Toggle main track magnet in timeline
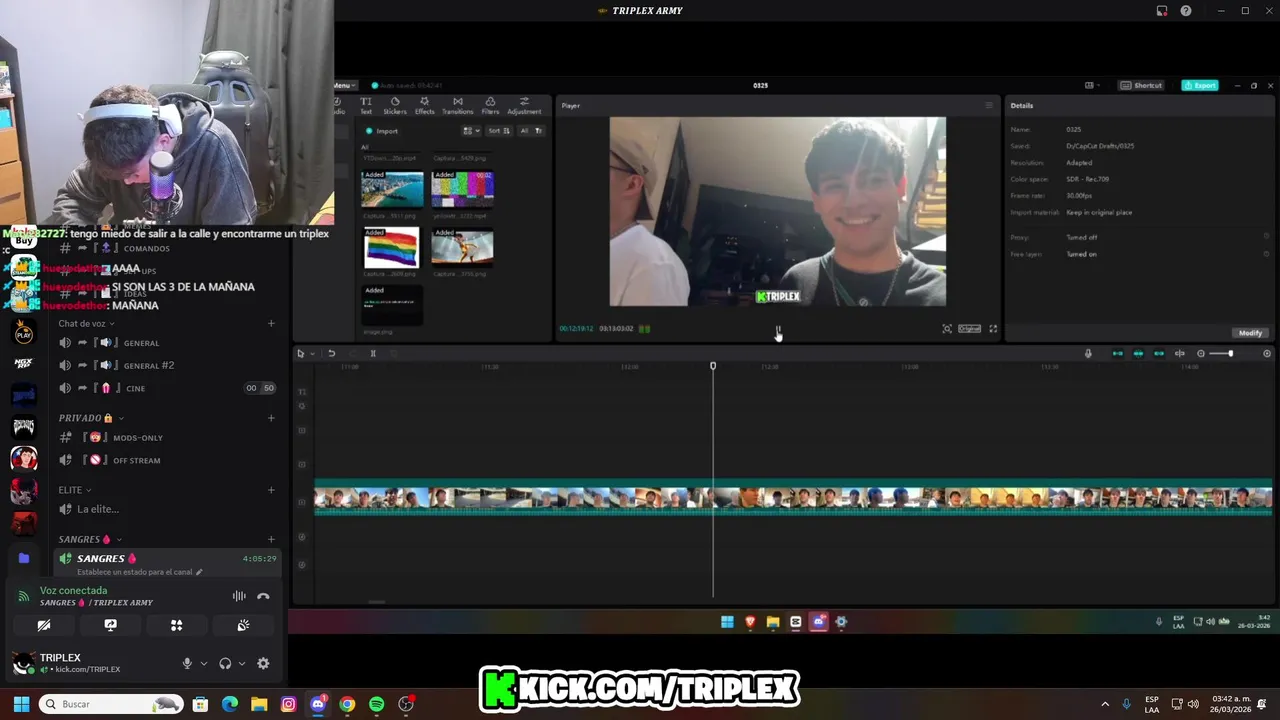1280x720 pixels. [x=1117, y=353]
